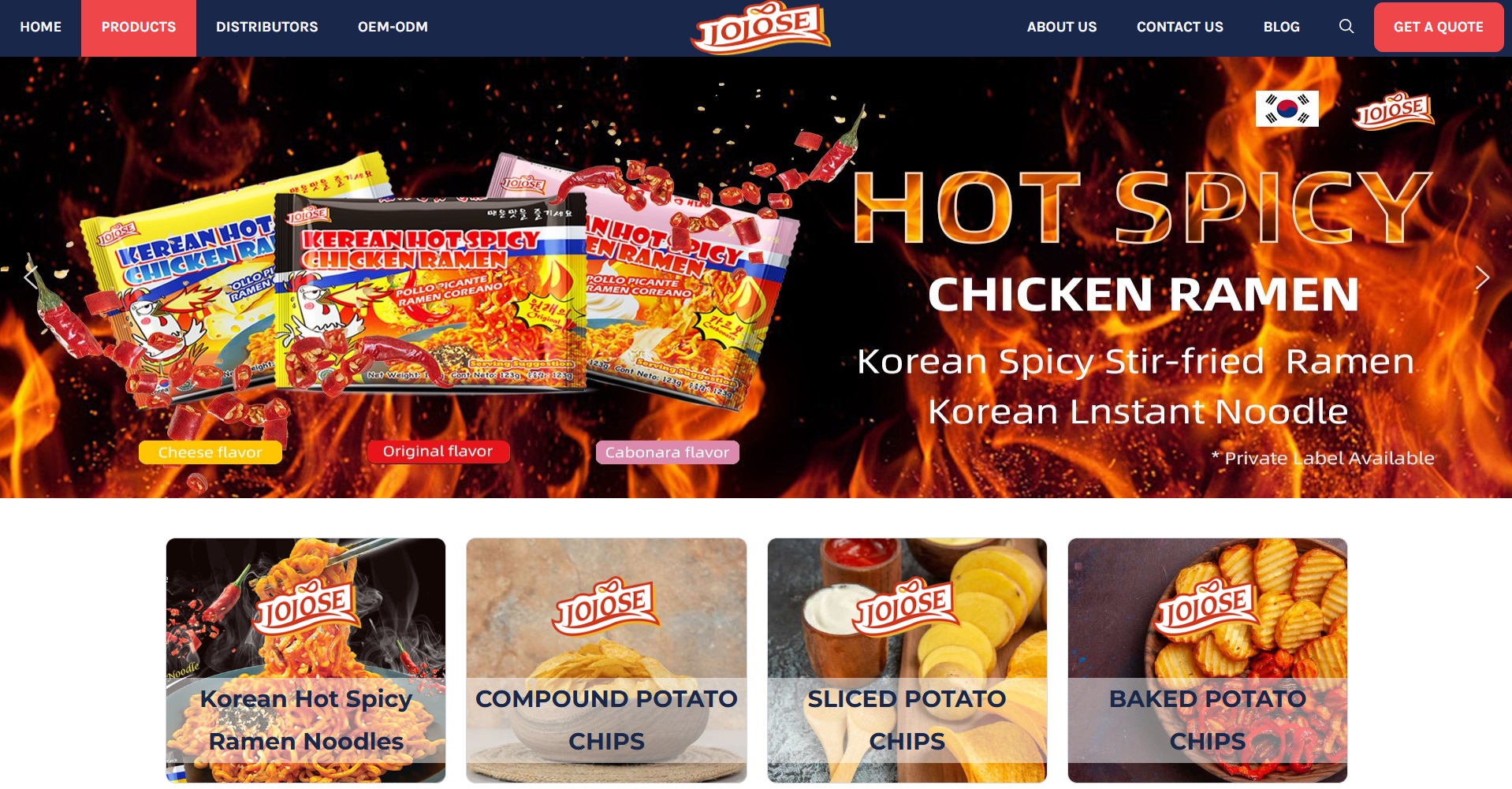Image resolution: width=1512 pixels, height=789 pixels.
Task: Click the JOJOSE logo in the header
Action: 761,28
